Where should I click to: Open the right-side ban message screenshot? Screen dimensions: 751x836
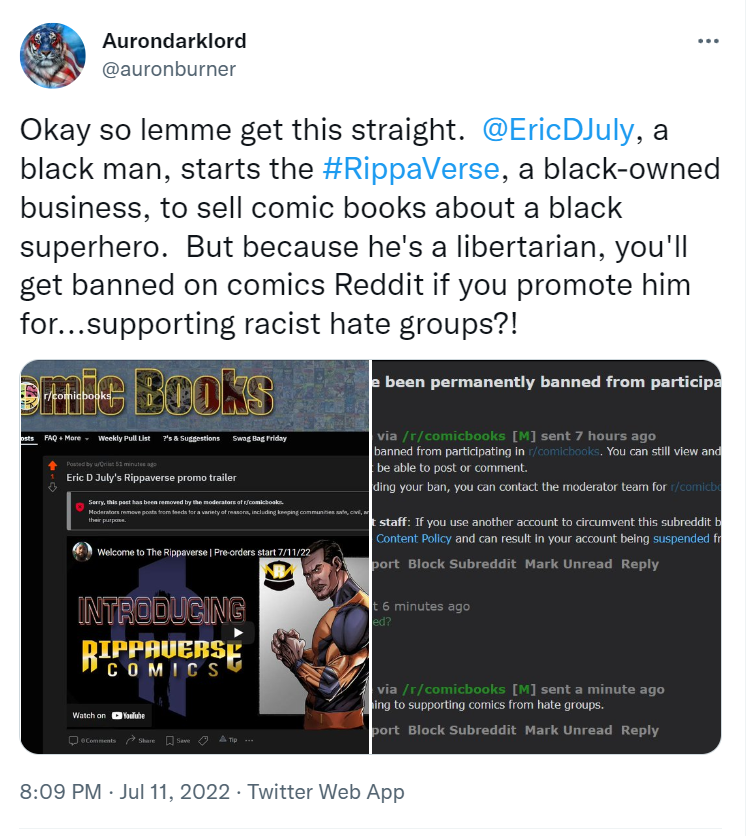point(546,557)
